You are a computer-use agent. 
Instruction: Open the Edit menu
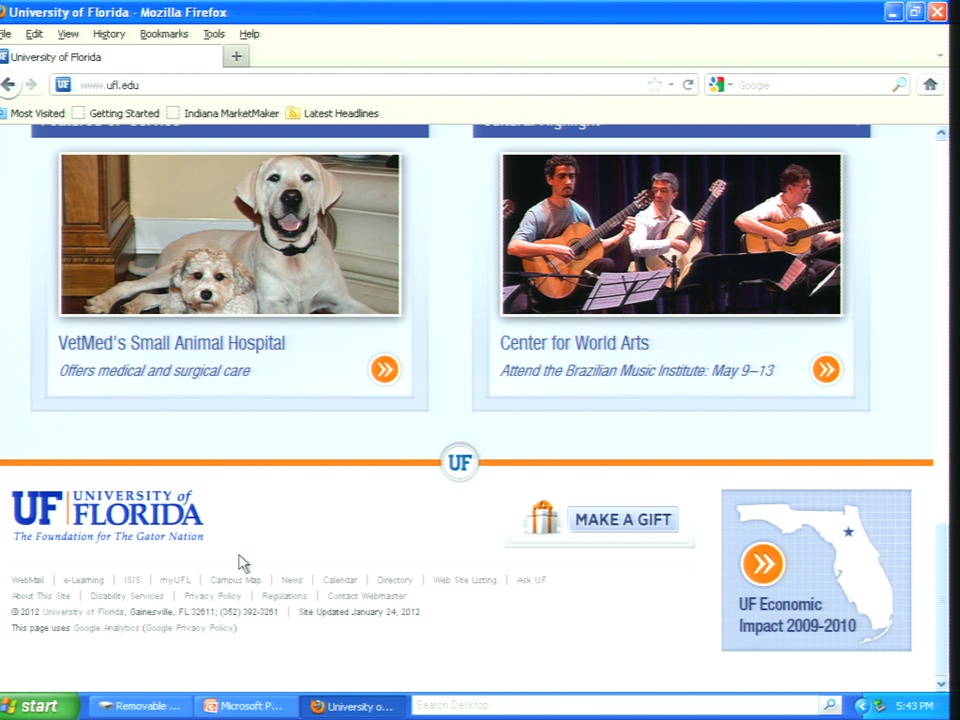point(34,34)
